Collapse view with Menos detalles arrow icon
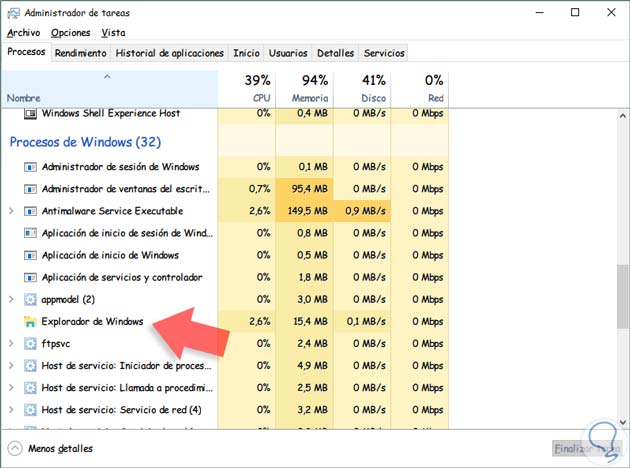The width and height of the screenshot is (630, 468). (x=15, y=448)
